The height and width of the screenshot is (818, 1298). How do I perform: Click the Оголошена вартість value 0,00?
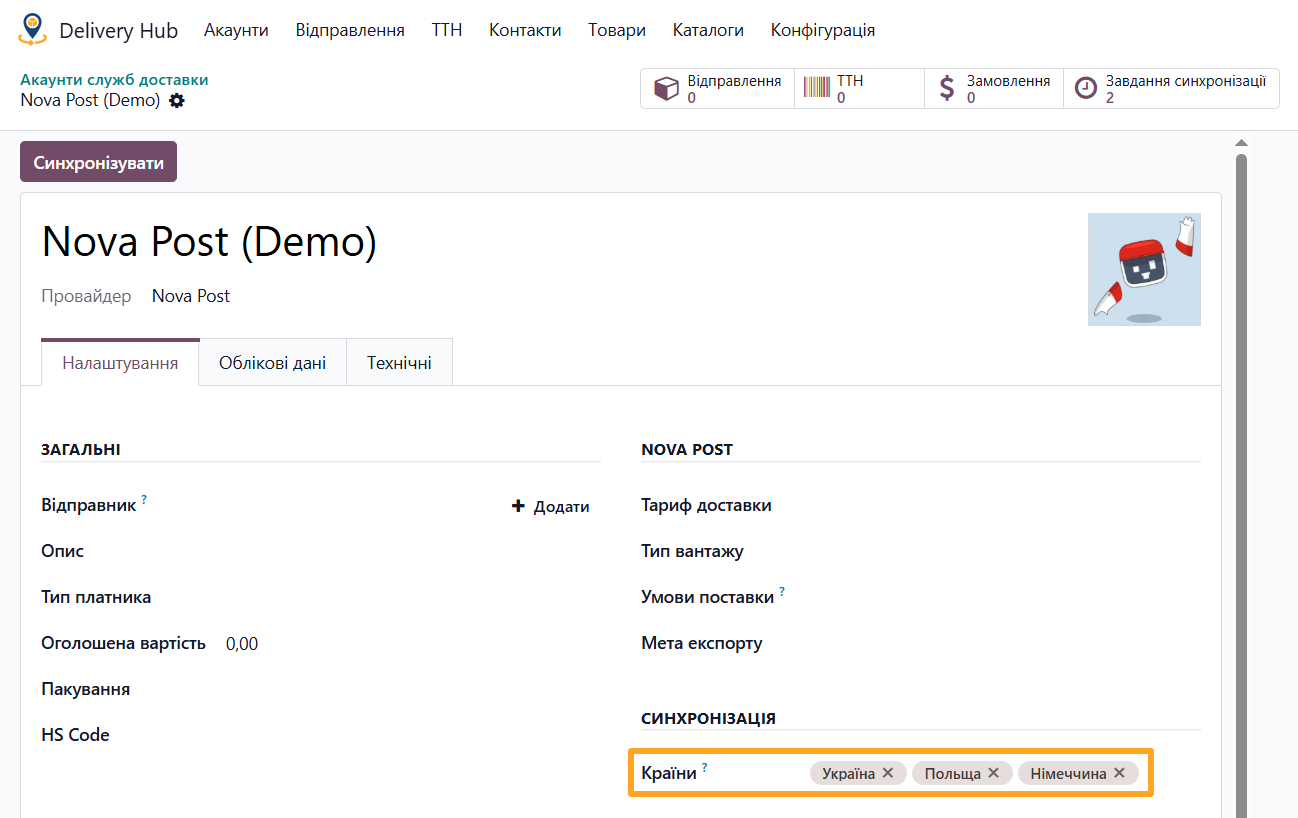(242, 644)
